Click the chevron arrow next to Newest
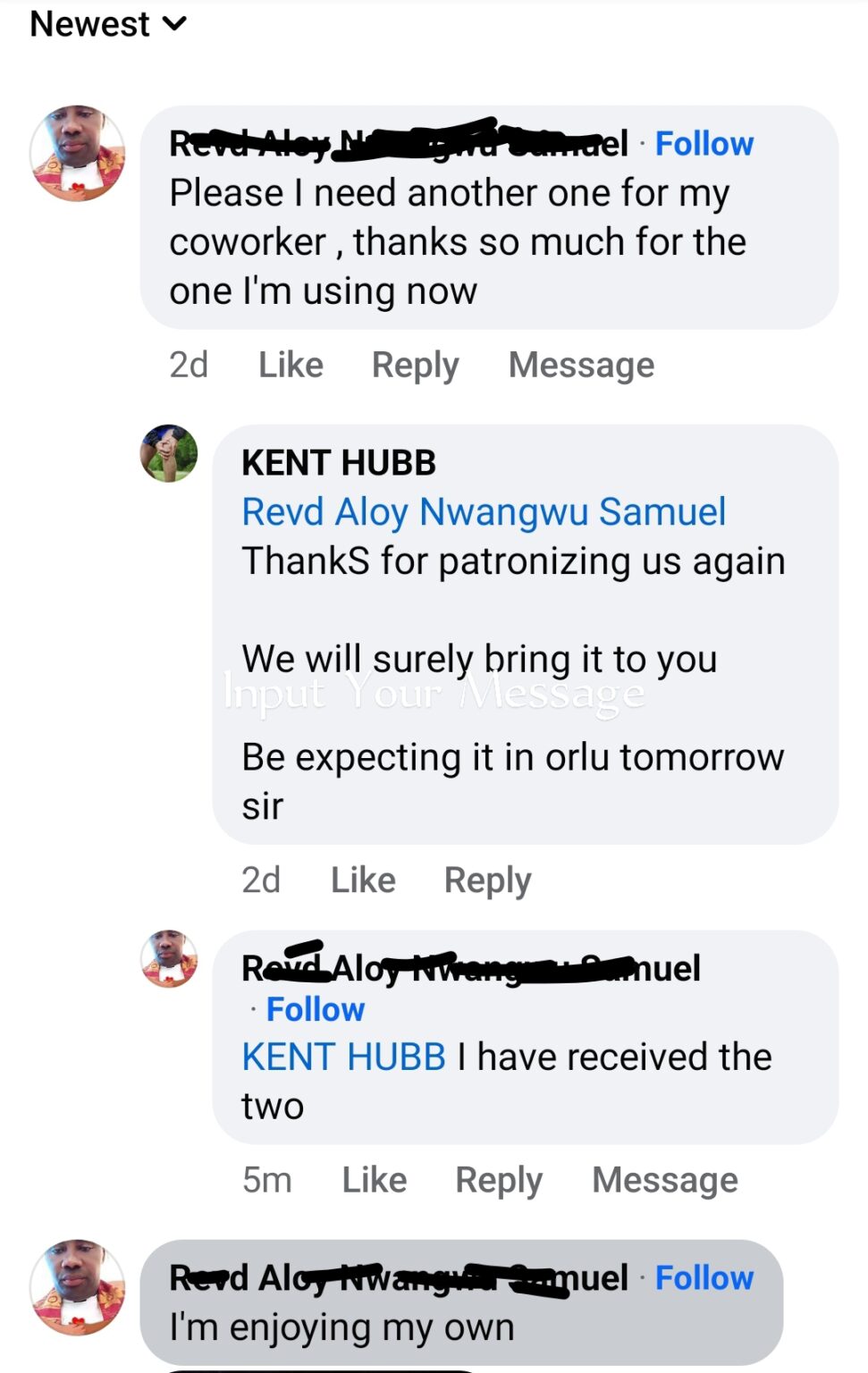Viewport: 868px width, 1373px height. click(175, 25)
